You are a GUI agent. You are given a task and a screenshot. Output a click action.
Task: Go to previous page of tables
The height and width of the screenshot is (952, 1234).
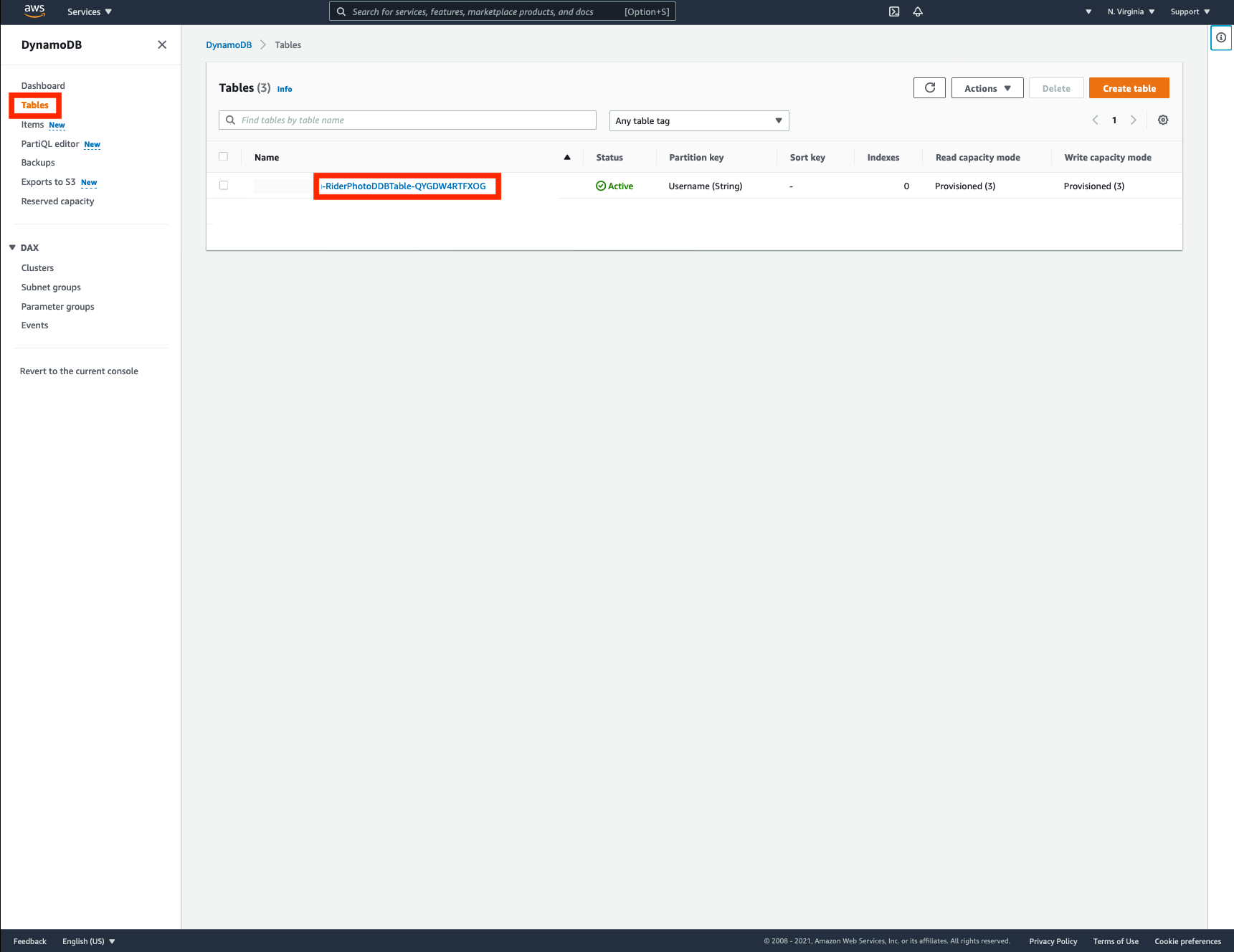click(1095, 120)
